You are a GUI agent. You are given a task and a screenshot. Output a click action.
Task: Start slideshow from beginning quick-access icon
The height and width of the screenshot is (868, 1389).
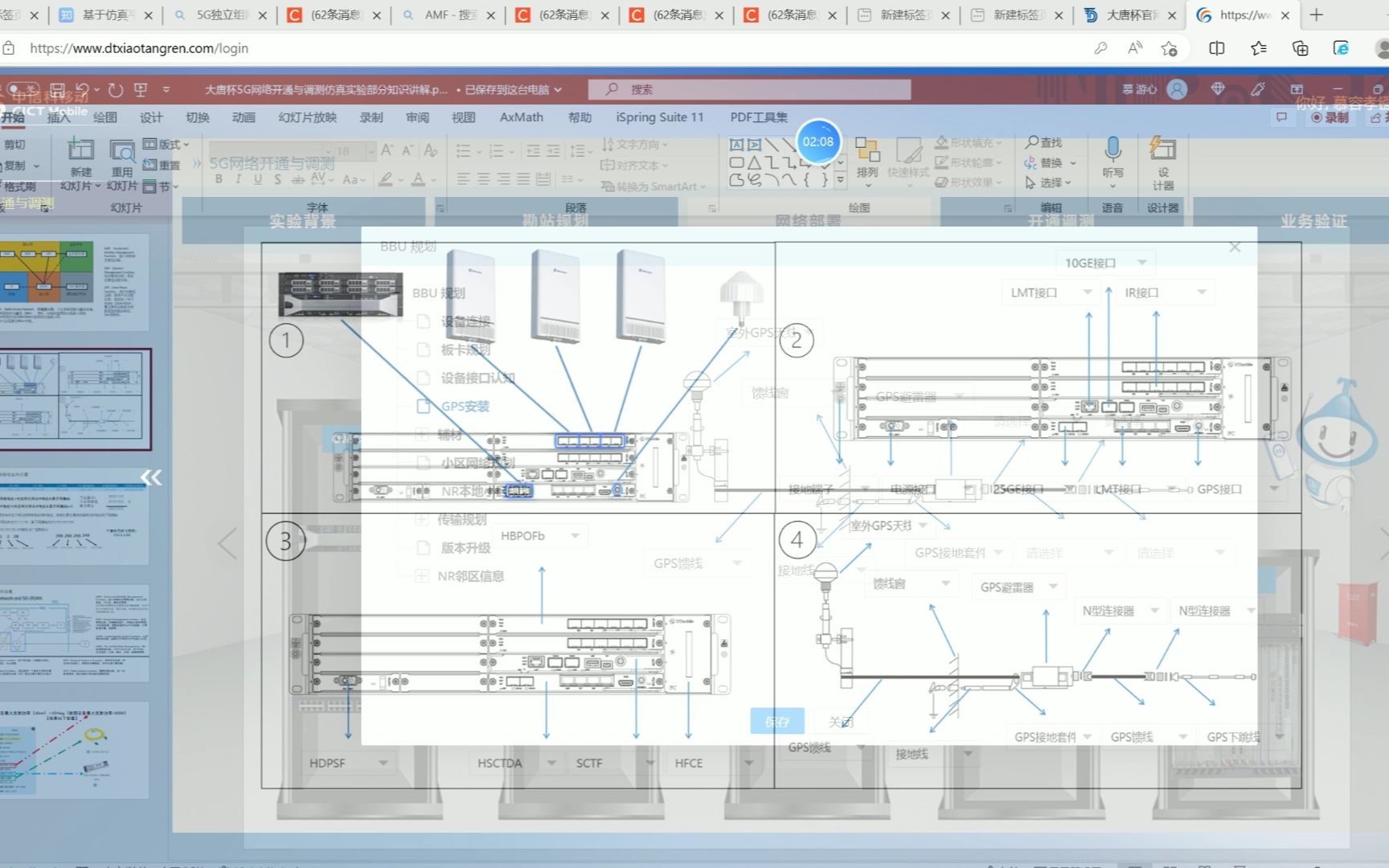point(141,89)
